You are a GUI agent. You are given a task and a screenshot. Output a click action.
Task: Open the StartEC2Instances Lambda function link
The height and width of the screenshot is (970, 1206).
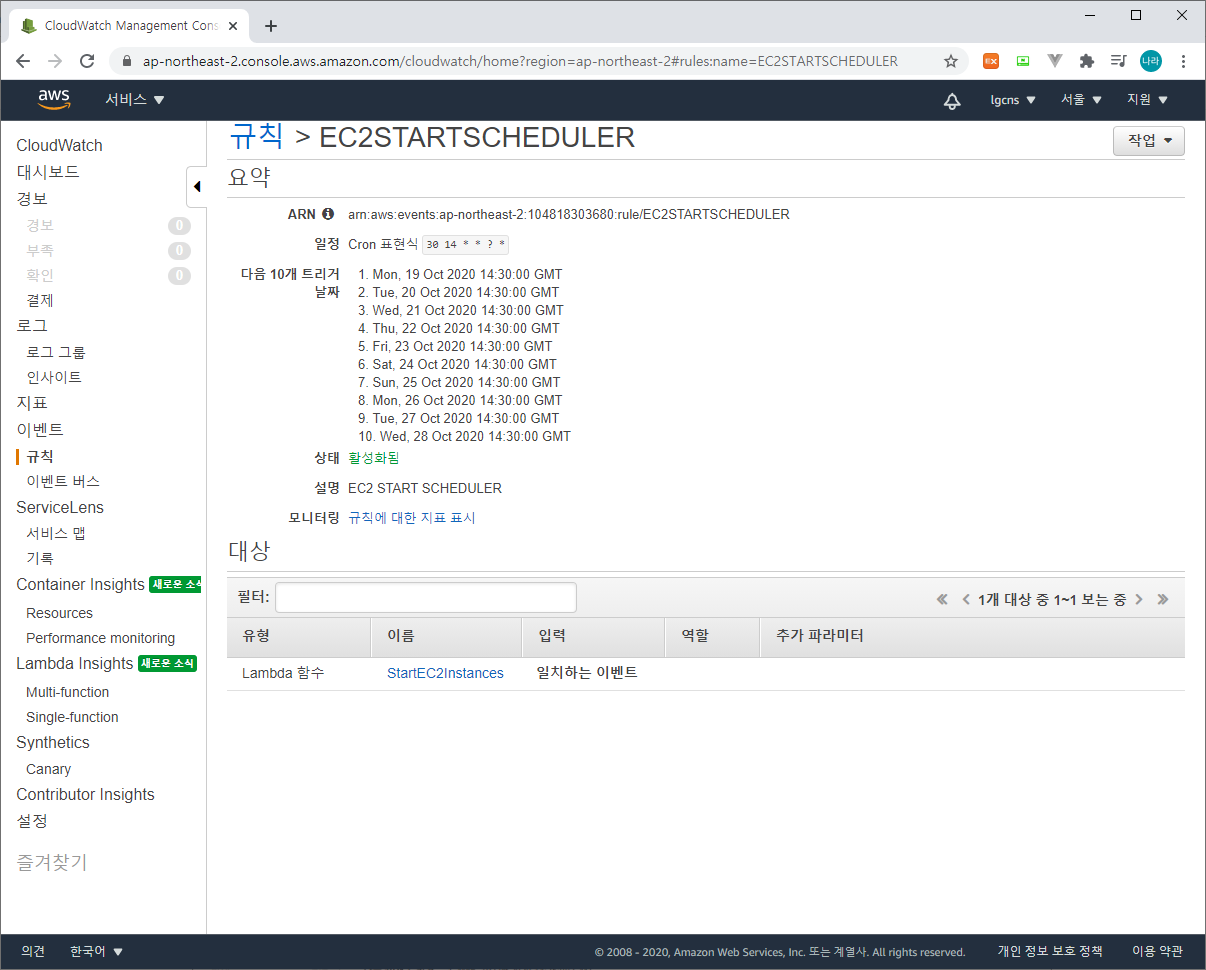coord(445,673)
